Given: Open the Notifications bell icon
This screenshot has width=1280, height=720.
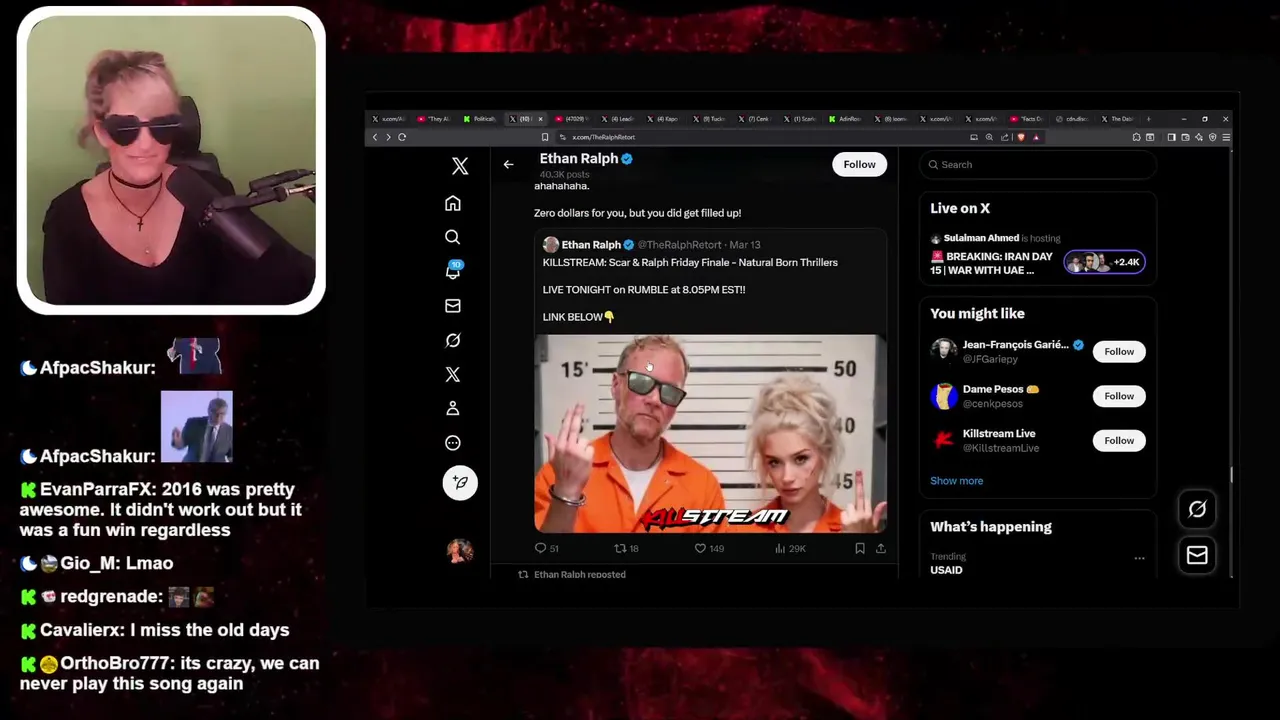Looking at the screenshot, I should (453, 271).
